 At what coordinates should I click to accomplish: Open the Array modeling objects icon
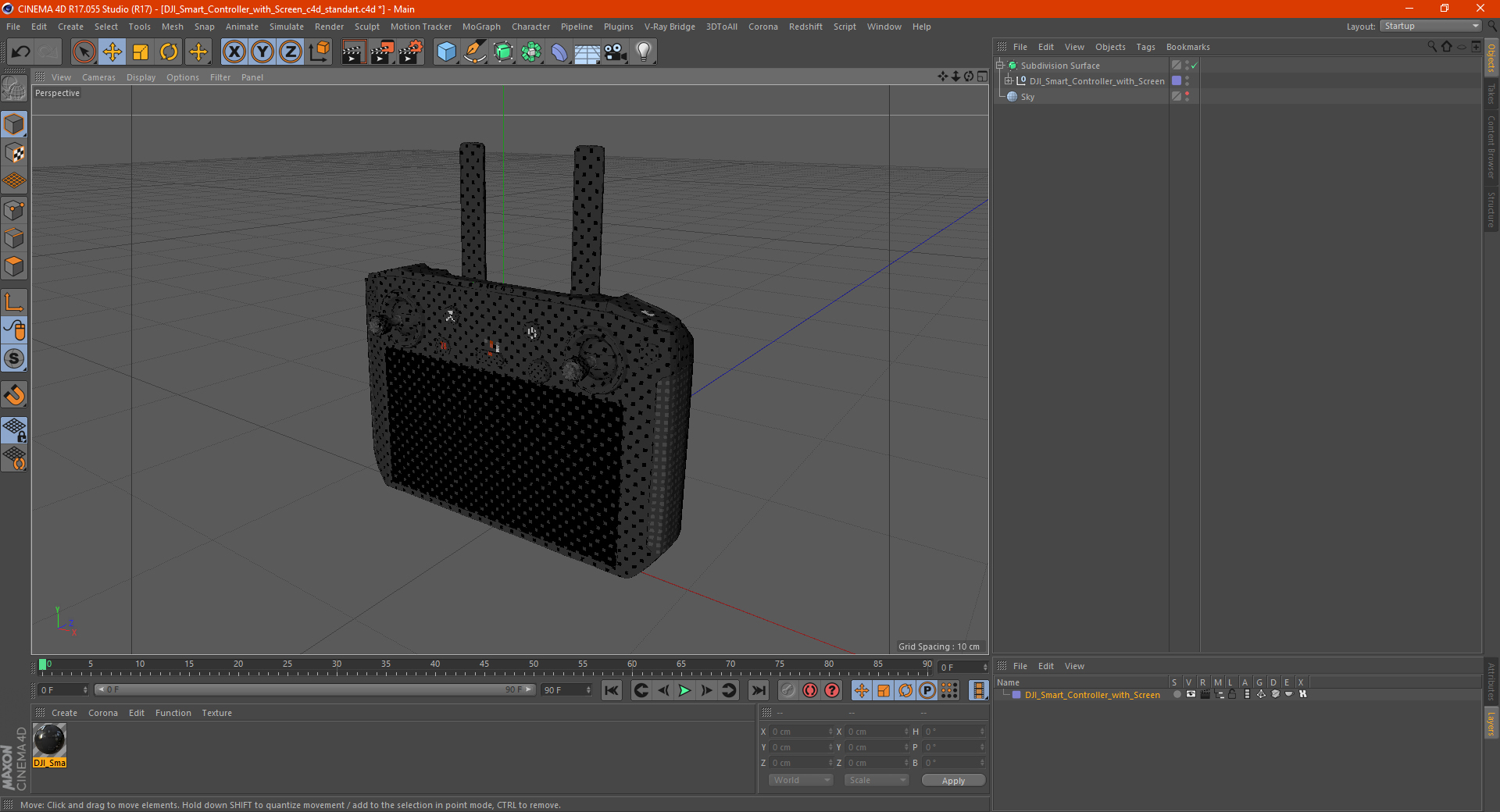(531, 52)
